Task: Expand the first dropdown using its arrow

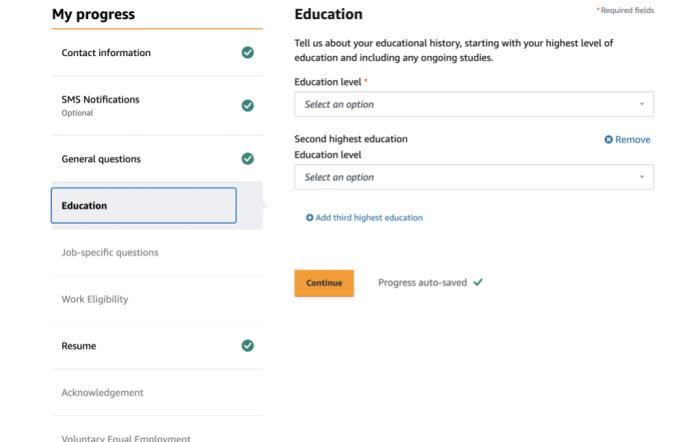Action: click(641, 104)
